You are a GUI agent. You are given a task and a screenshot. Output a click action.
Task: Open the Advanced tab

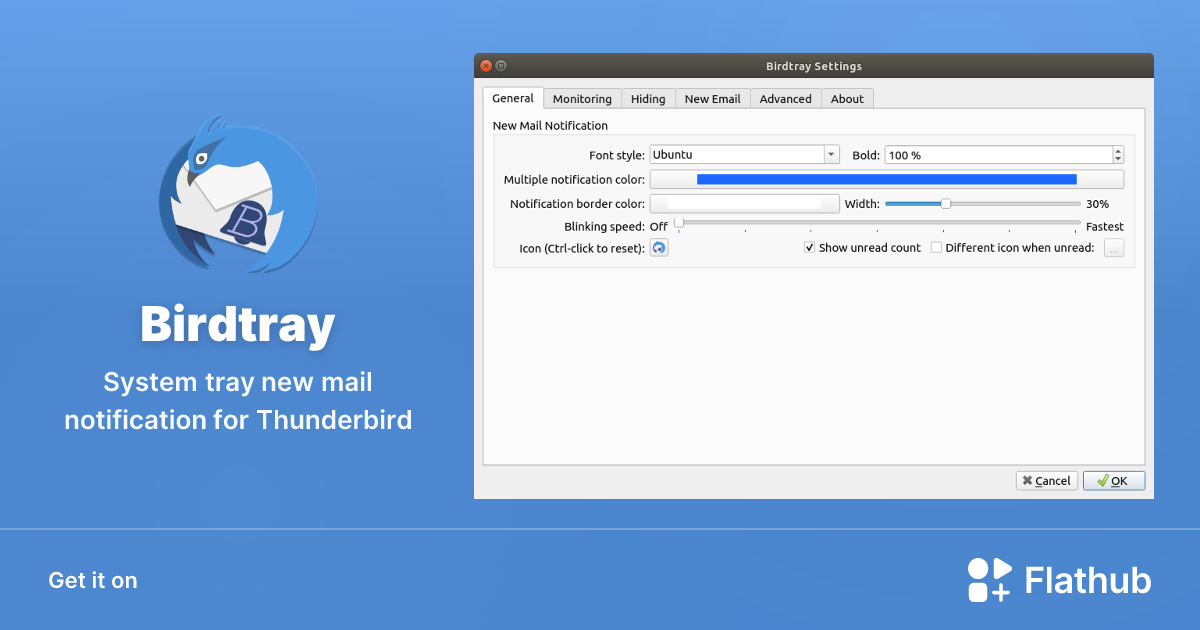[x=785, y=98]
